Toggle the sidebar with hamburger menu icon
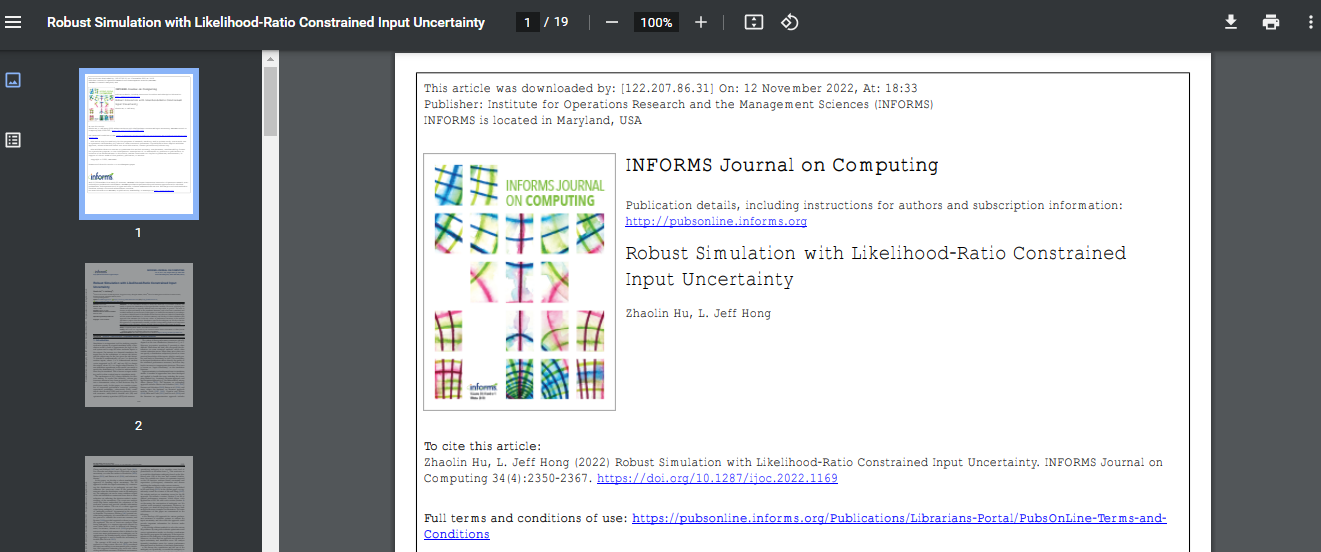 tap(13, 22)
